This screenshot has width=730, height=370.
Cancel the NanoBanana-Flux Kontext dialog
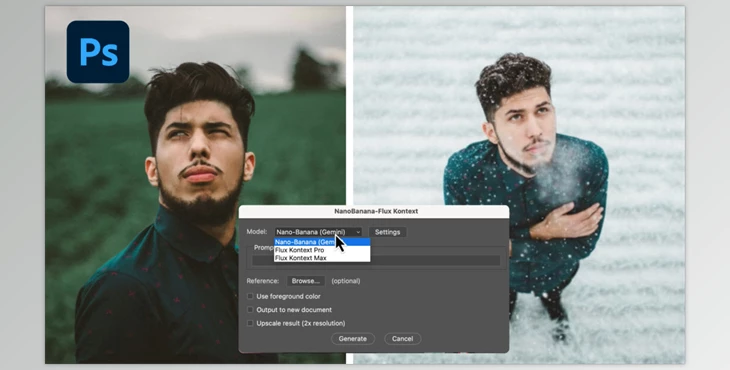point(402,339)
